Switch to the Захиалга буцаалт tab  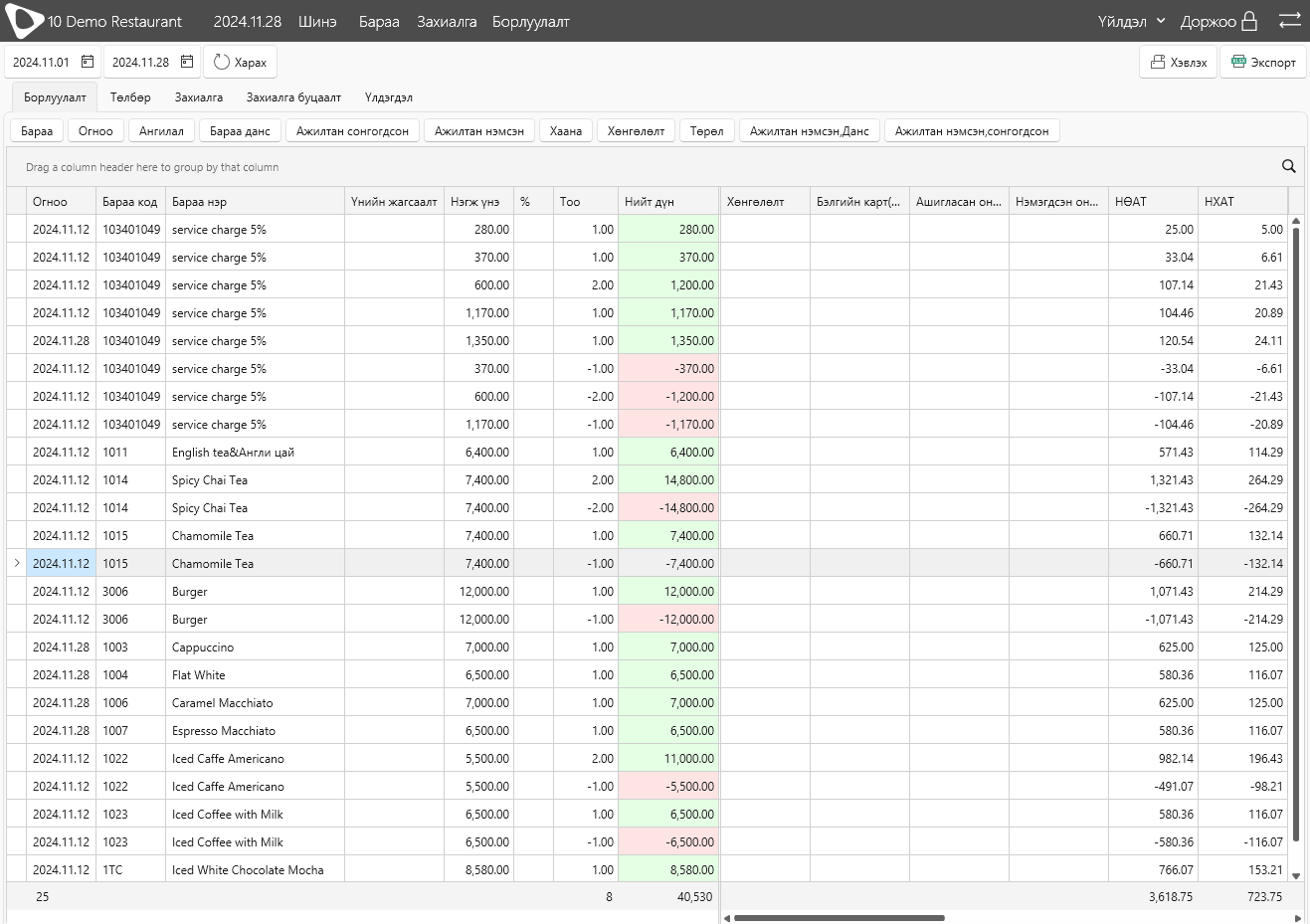293,97
